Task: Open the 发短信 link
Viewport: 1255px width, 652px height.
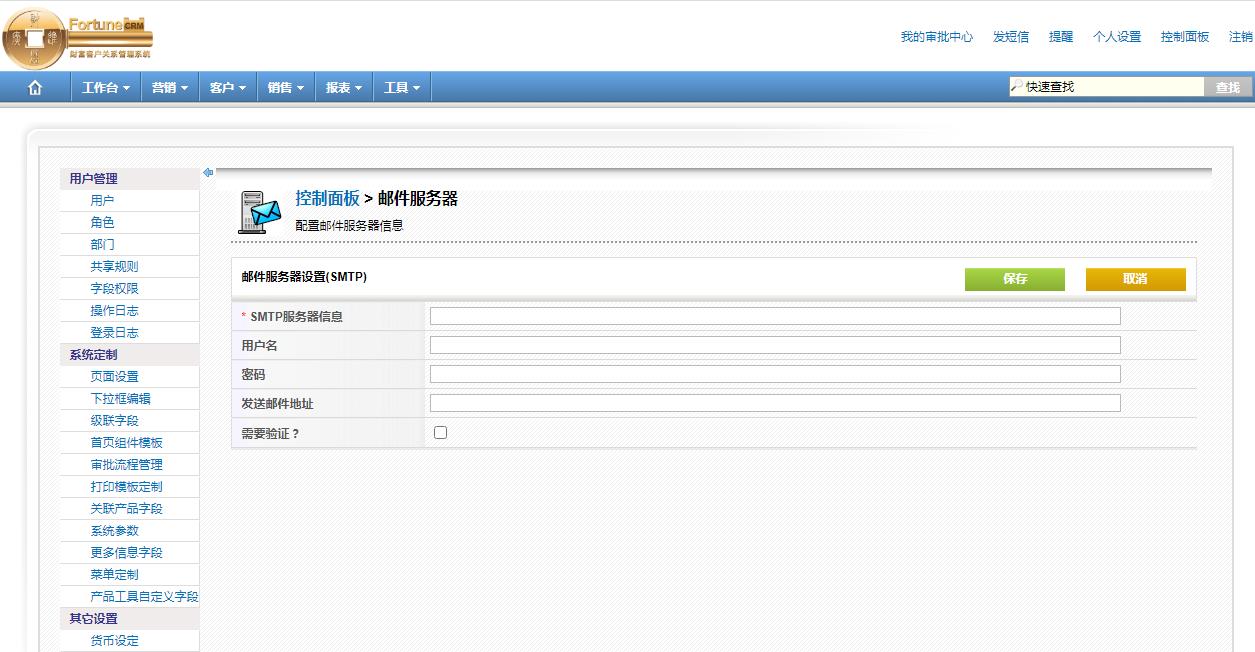Action: click(1011, 37)
